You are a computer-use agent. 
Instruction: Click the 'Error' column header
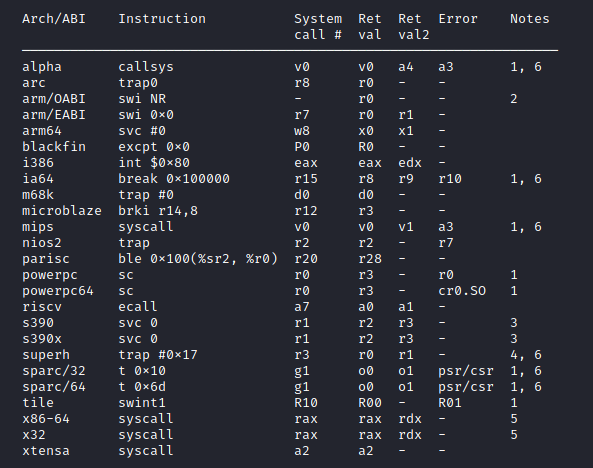(x=458, y=19)
